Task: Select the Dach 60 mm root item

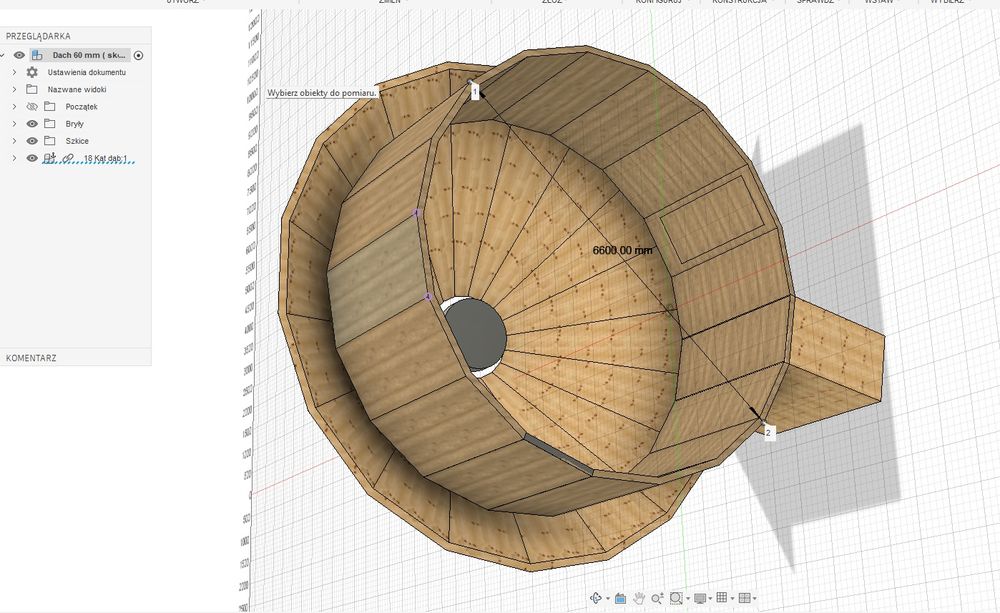Action: [89, 55]
